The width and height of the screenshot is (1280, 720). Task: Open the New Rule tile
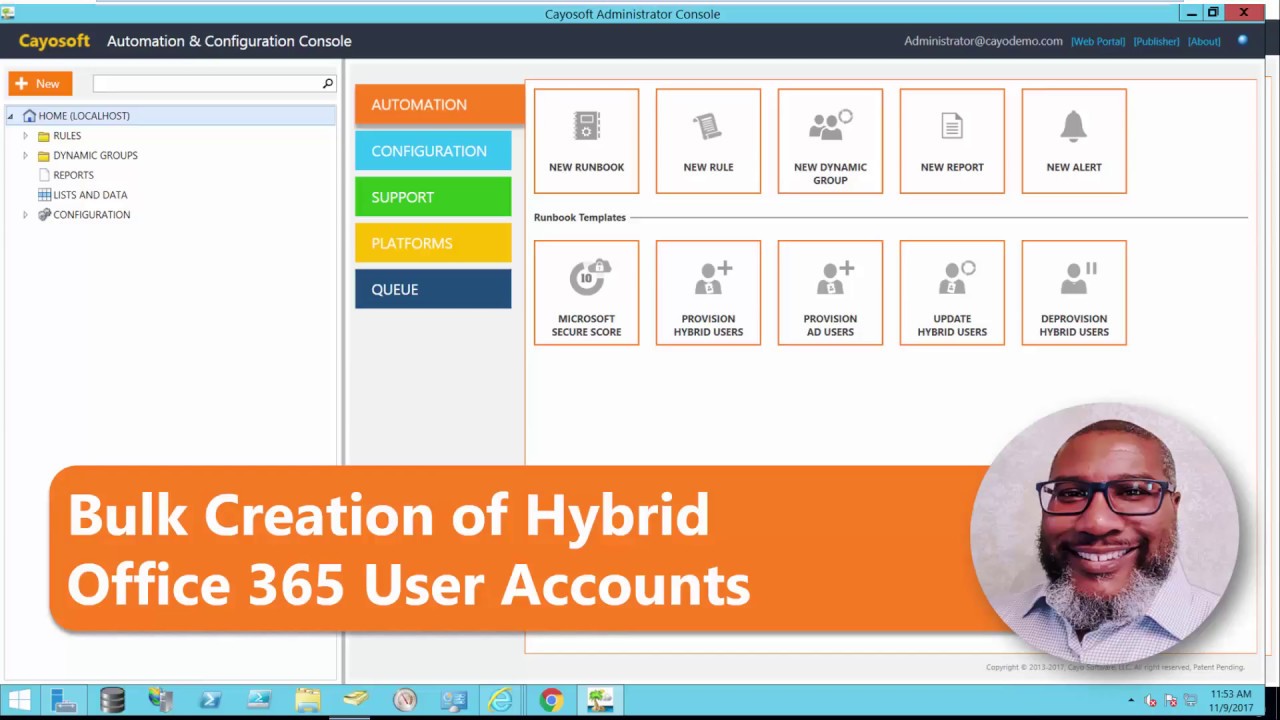pyautogui.click(x=708, y=141)
